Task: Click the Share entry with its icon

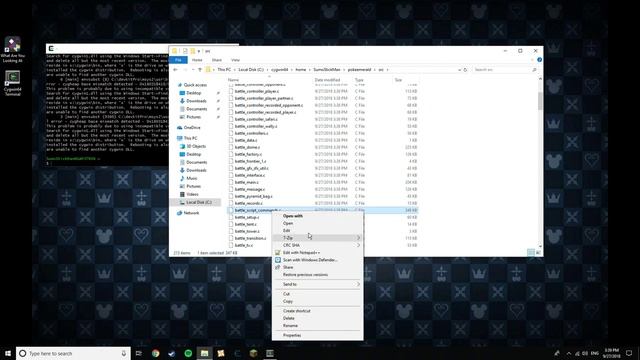Action: [318, 267]
